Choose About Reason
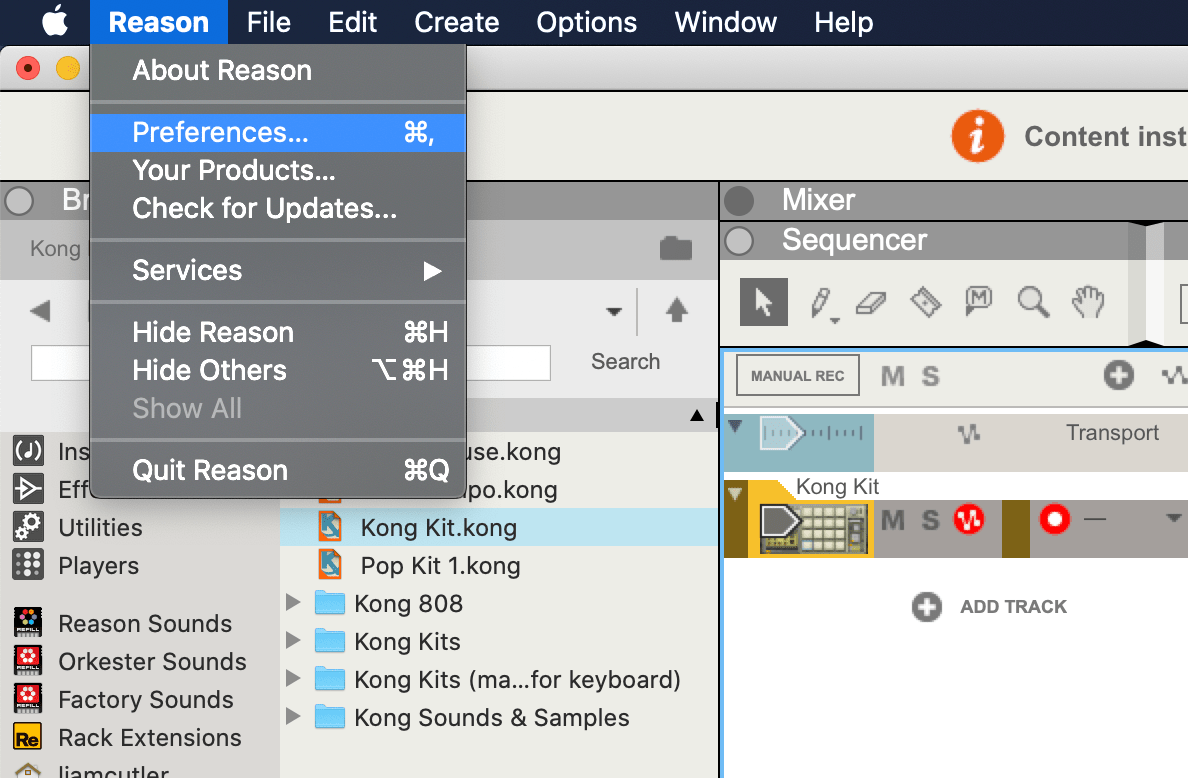This screenshot has height=778, width=1188. pyautogui.click(x=278, y=70)
